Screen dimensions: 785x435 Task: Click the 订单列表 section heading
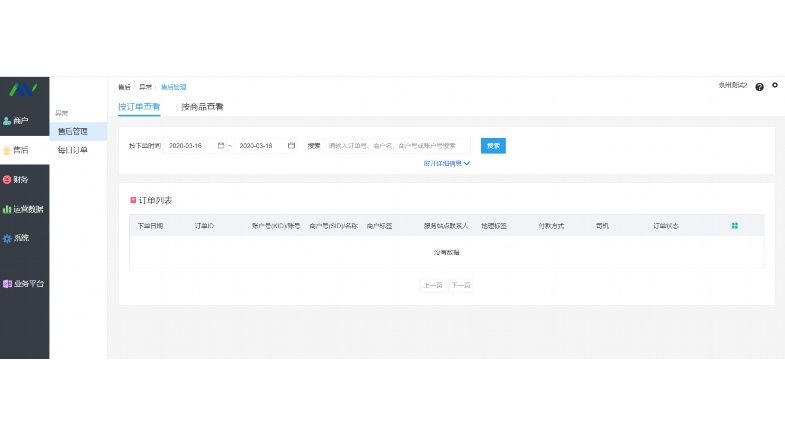click(155, 200)
